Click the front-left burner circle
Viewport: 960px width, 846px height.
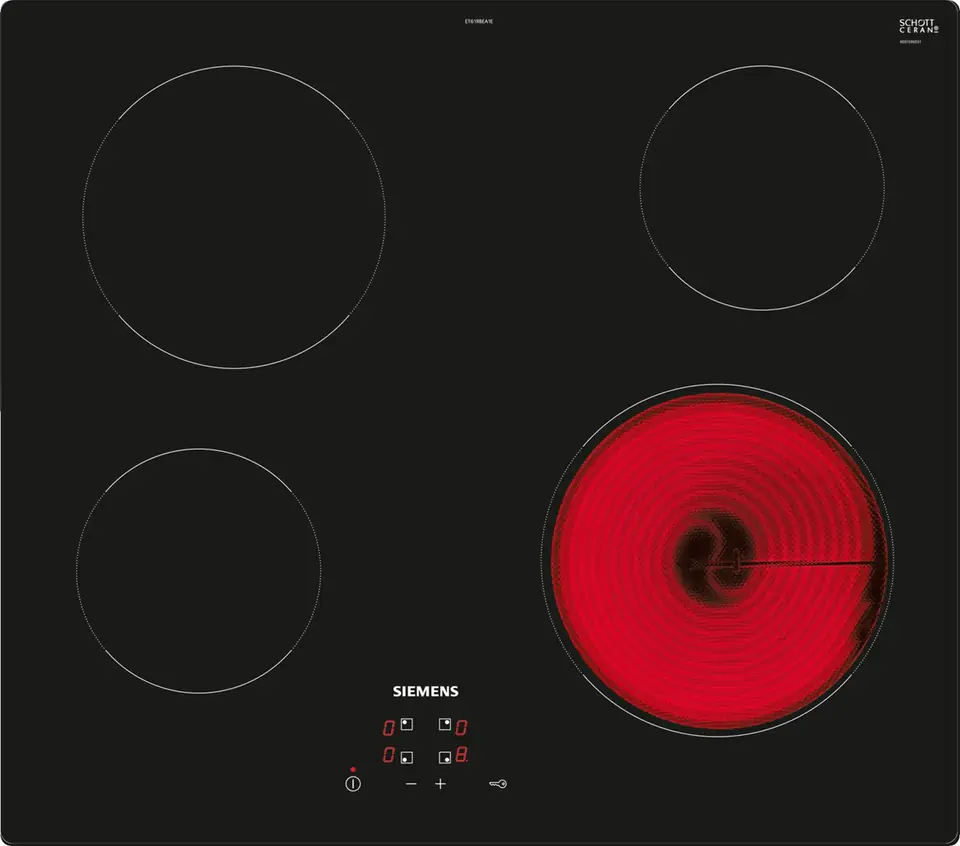pyautogui.click(x=198, y=570)
